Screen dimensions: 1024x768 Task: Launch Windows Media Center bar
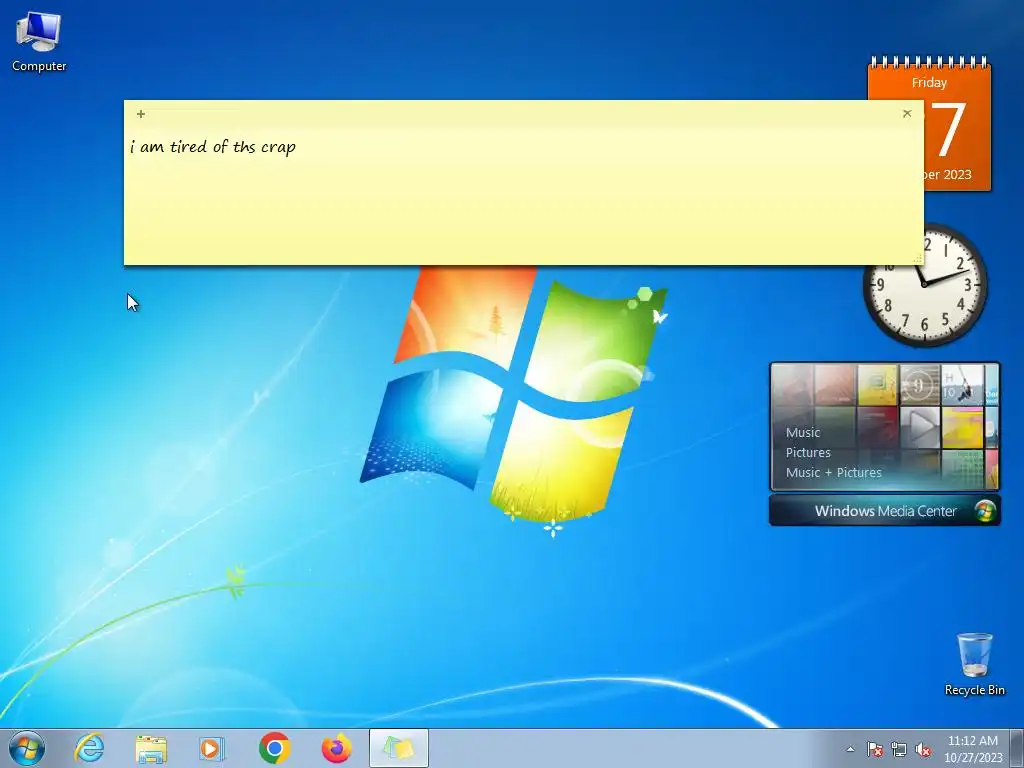pyautogui.click(x=884, y=511)
